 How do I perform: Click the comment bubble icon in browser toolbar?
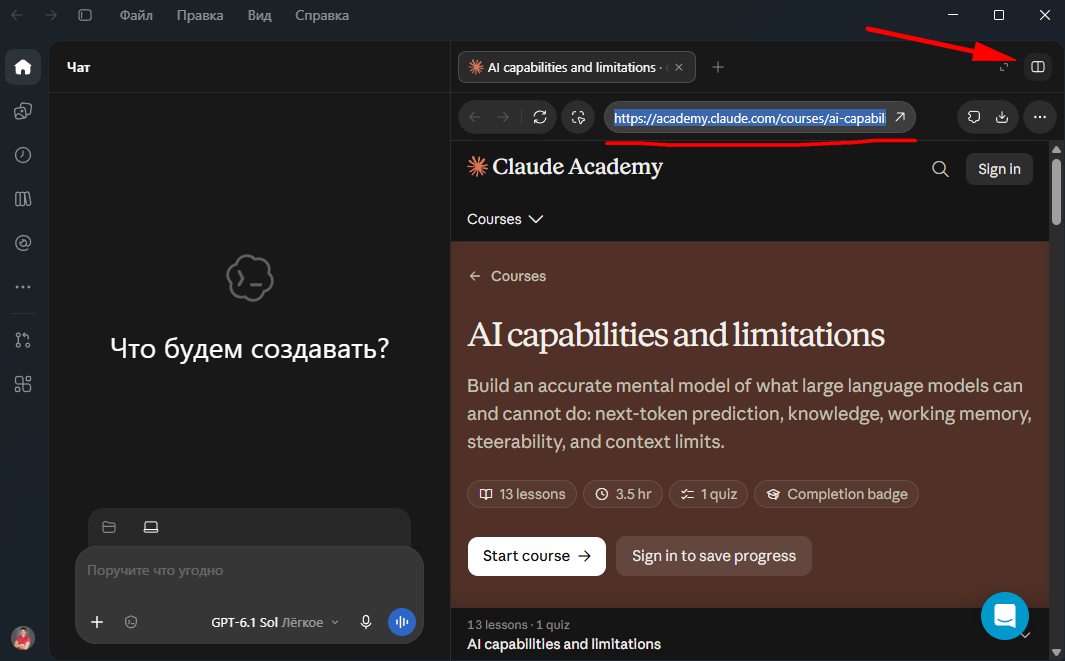(974, 117)
